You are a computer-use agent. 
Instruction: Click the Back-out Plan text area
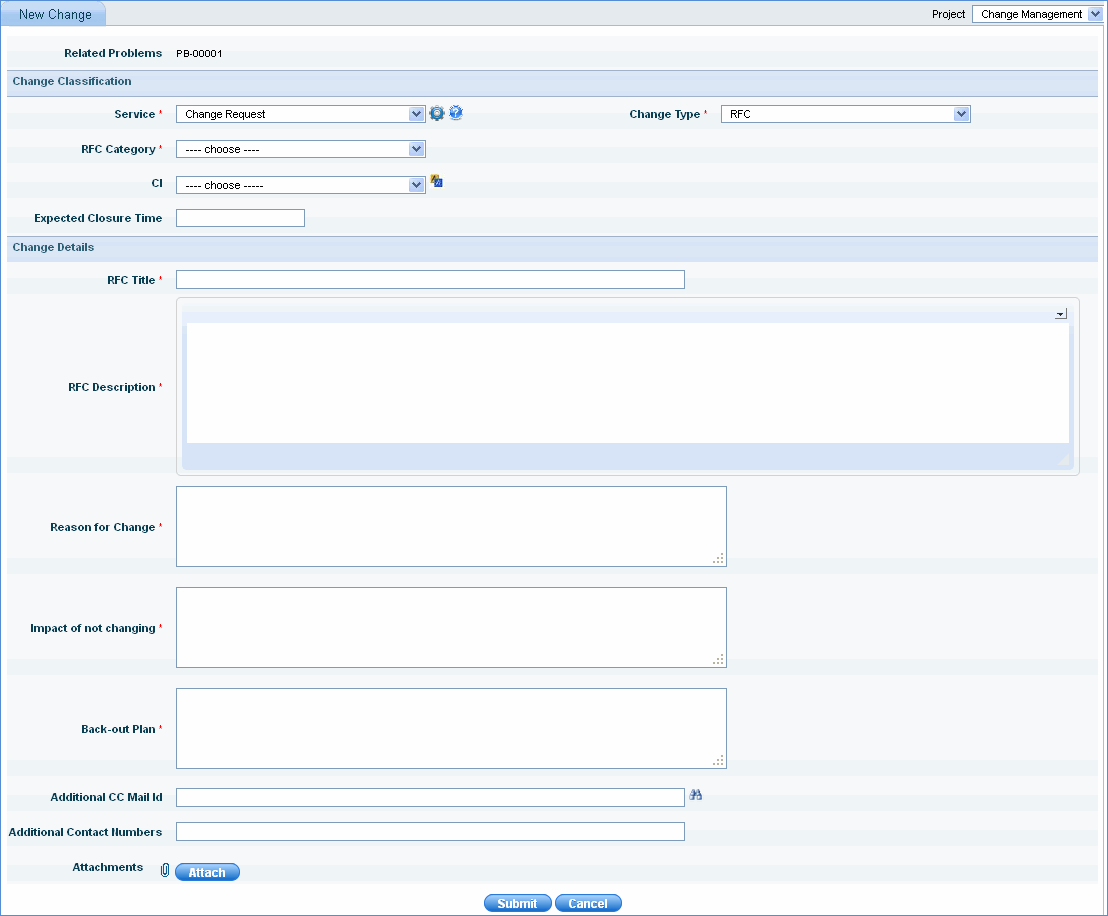point(450,728)
